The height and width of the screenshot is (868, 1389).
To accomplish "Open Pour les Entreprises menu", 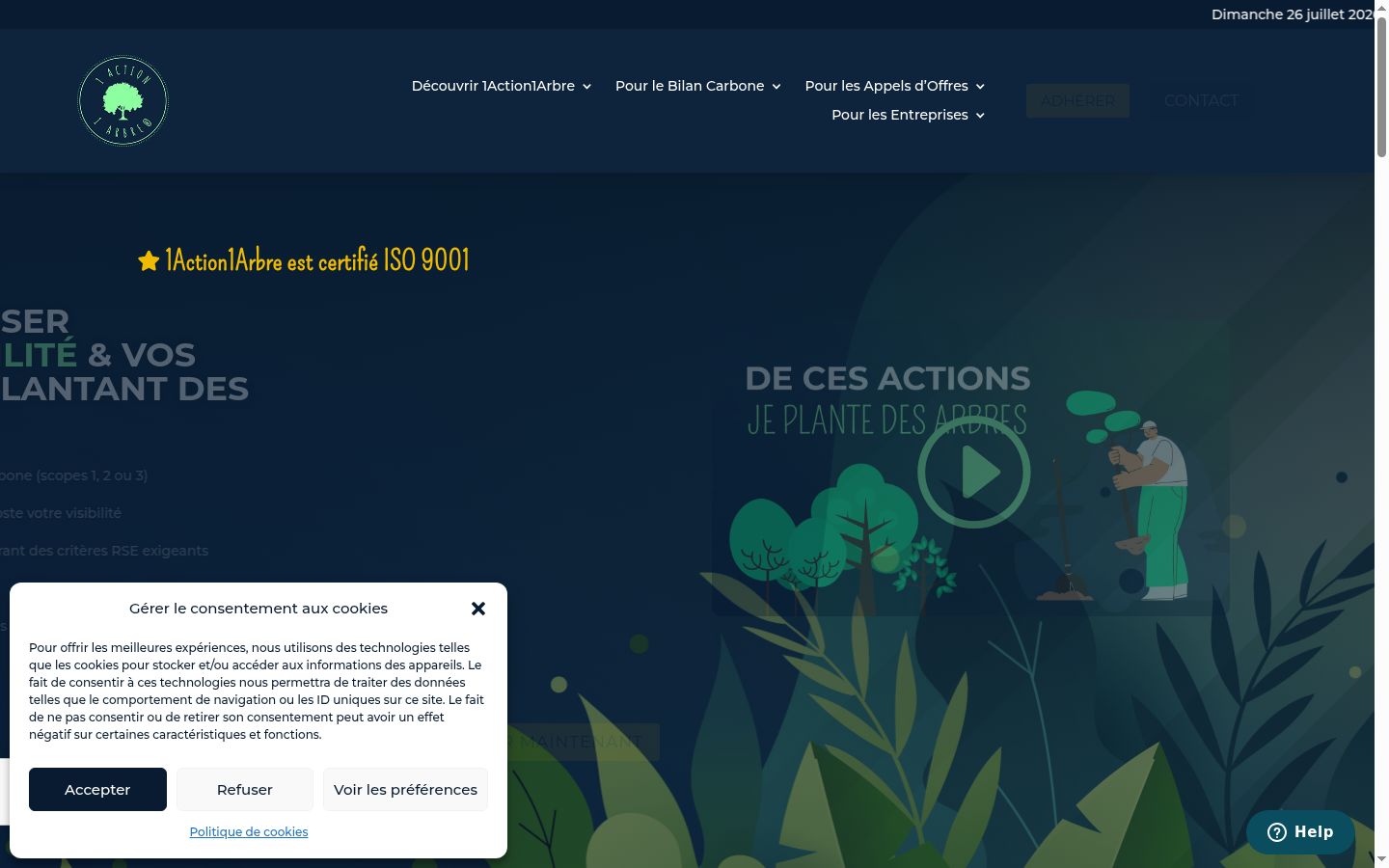I will [x=900, y=115].
